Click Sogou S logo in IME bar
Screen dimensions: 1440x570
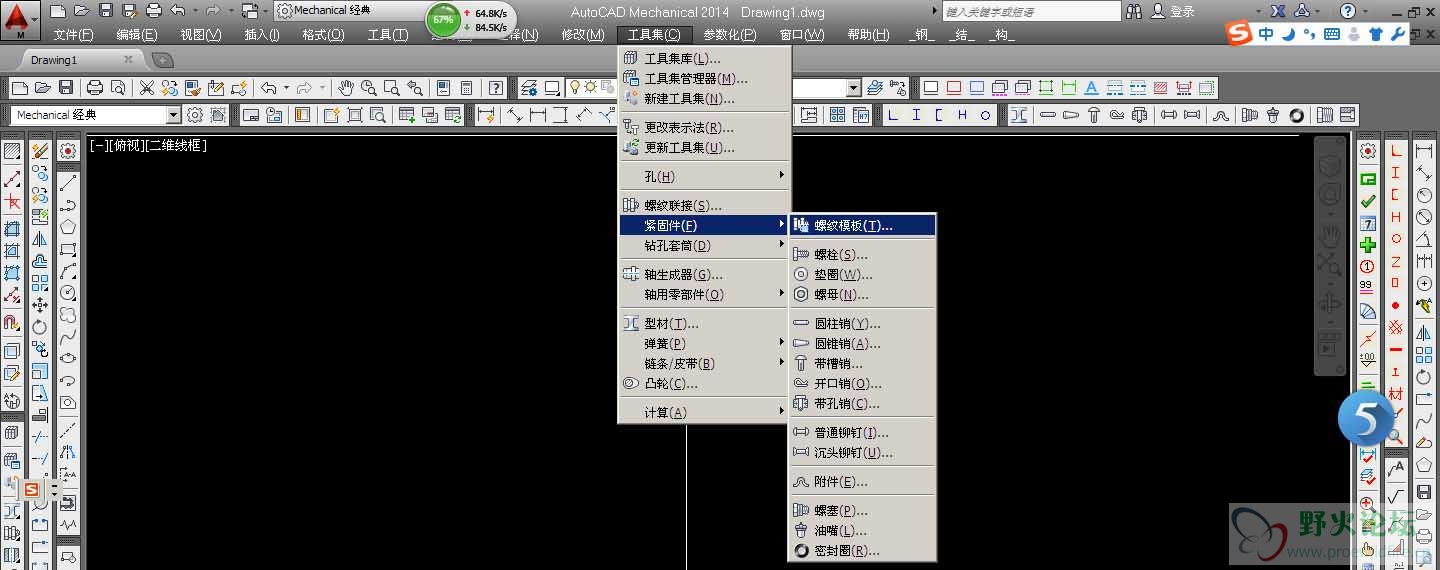coord(1240,34)
